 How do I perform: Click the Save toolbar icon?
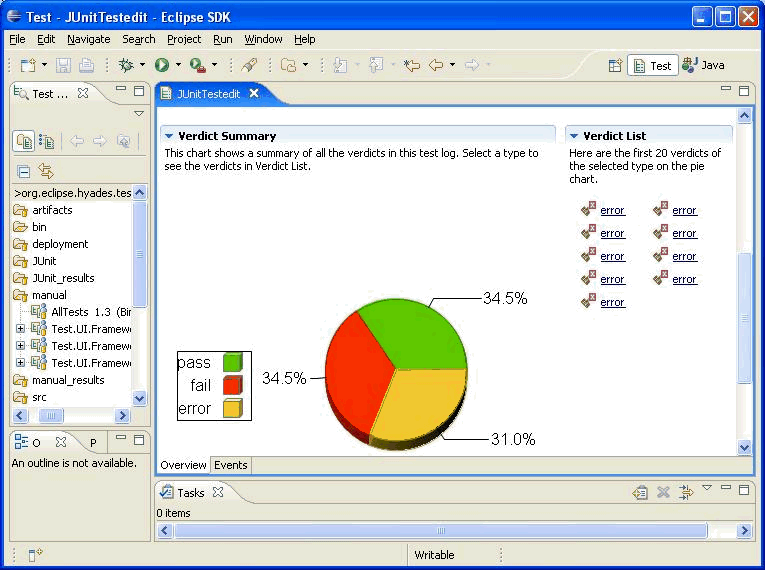[63, 65]
